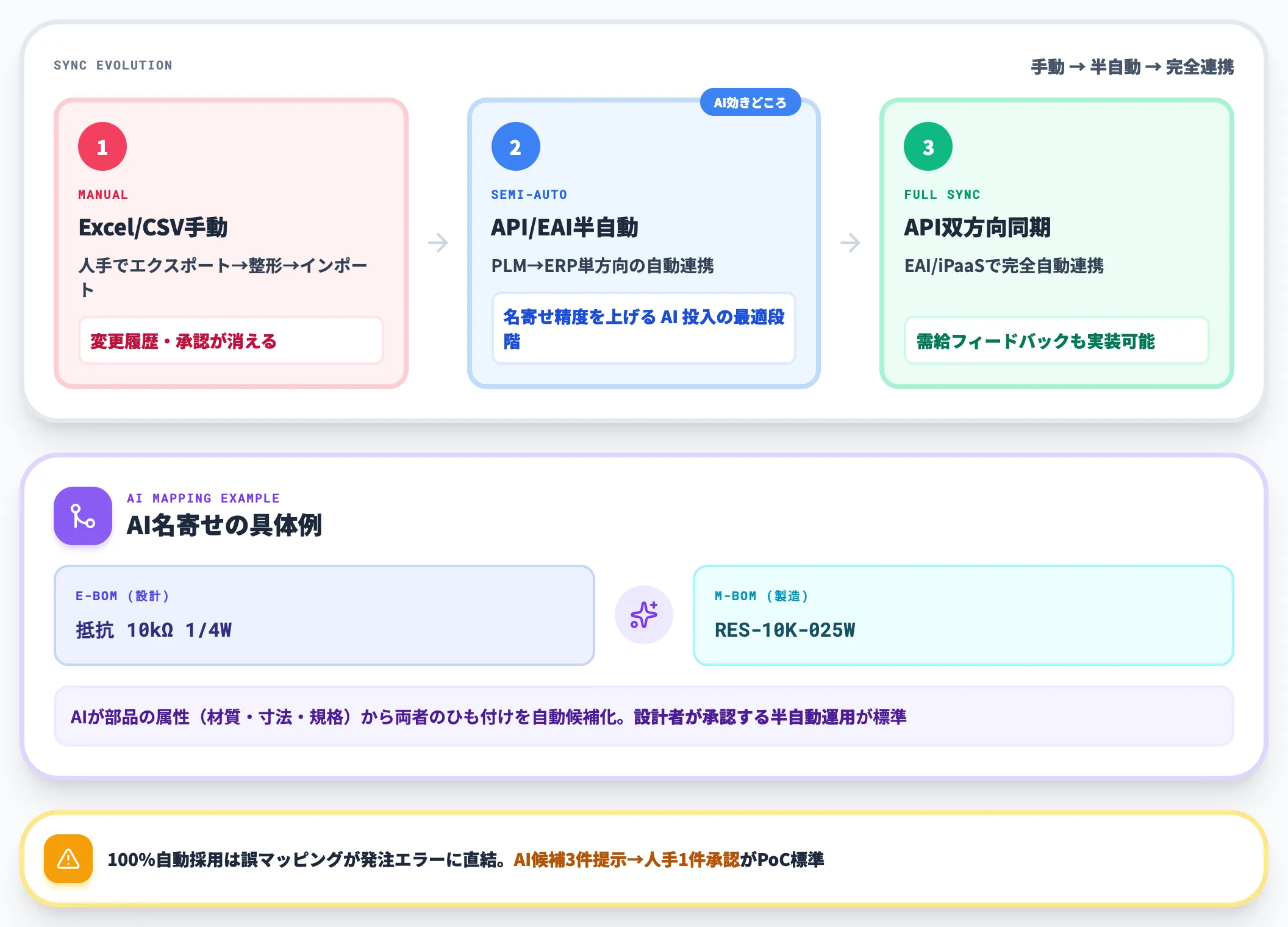
Task: Click the E-BOM value 抵抗 10kΩ 1/4W
Action: [154, 630]
